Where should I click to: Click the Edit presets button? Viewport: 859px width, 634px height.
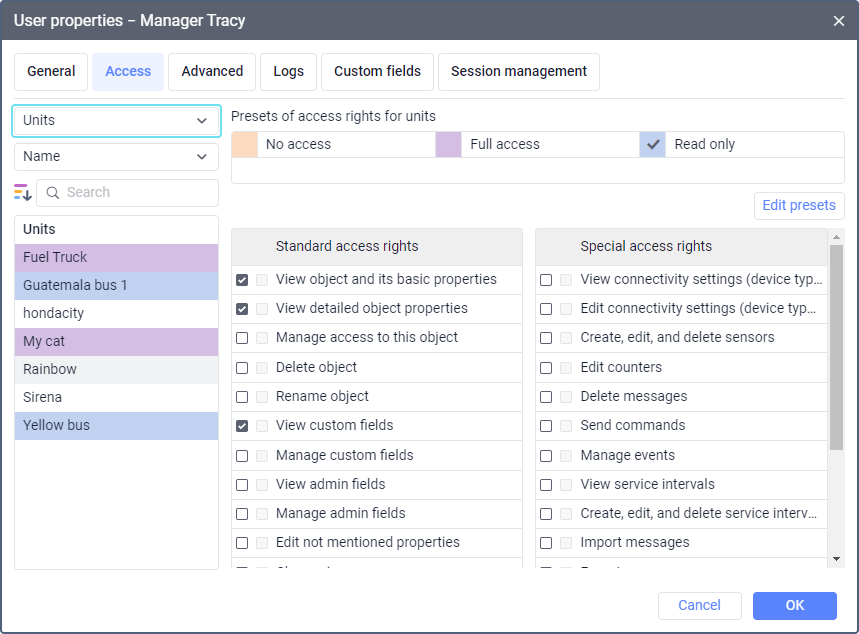click(x=798, y=205)
